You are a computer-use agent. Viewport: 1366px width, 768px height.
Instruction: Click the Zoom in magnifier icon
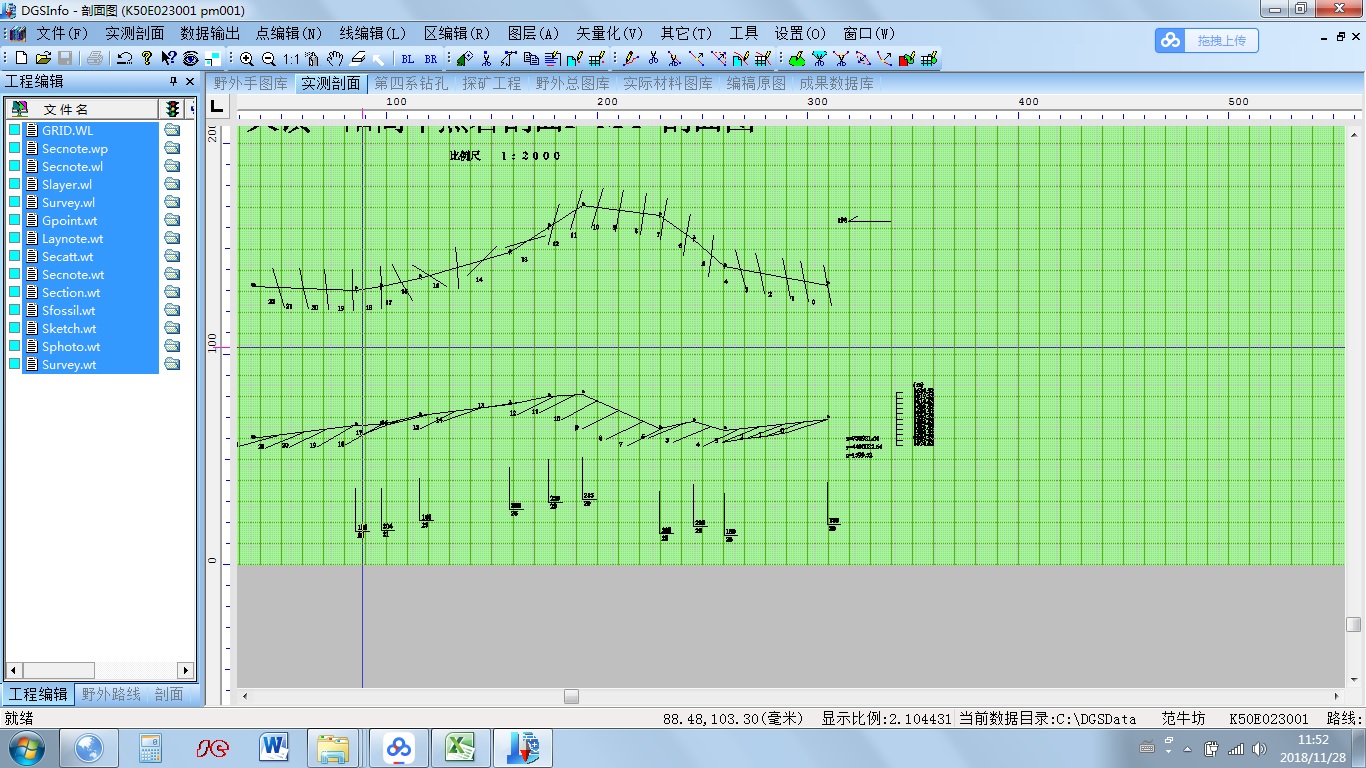click(246, 59)
